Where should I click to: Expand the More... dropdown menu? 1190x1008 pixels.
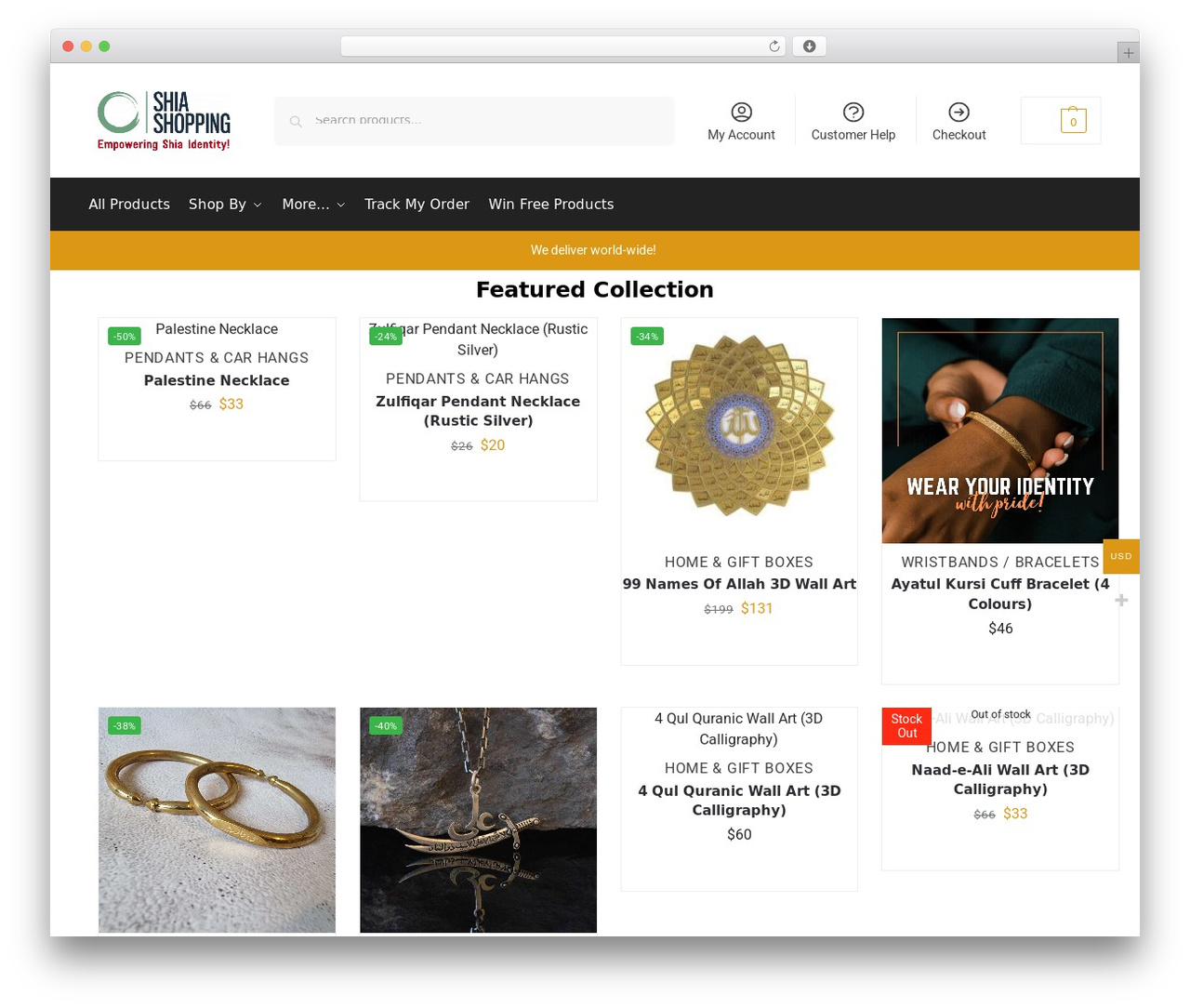point(313,205)
